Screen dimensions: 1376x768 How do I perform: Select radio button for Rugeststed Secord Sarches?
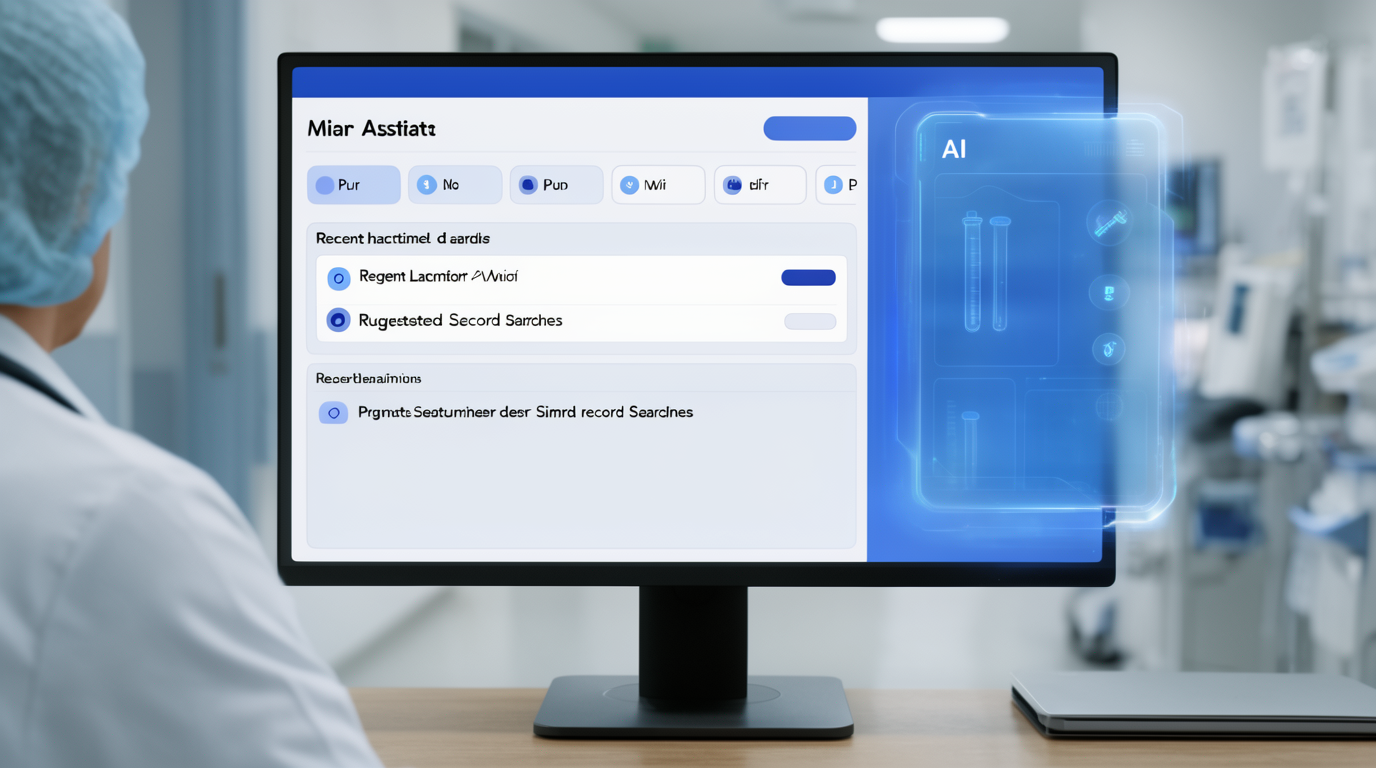click(x=338, y=320)
